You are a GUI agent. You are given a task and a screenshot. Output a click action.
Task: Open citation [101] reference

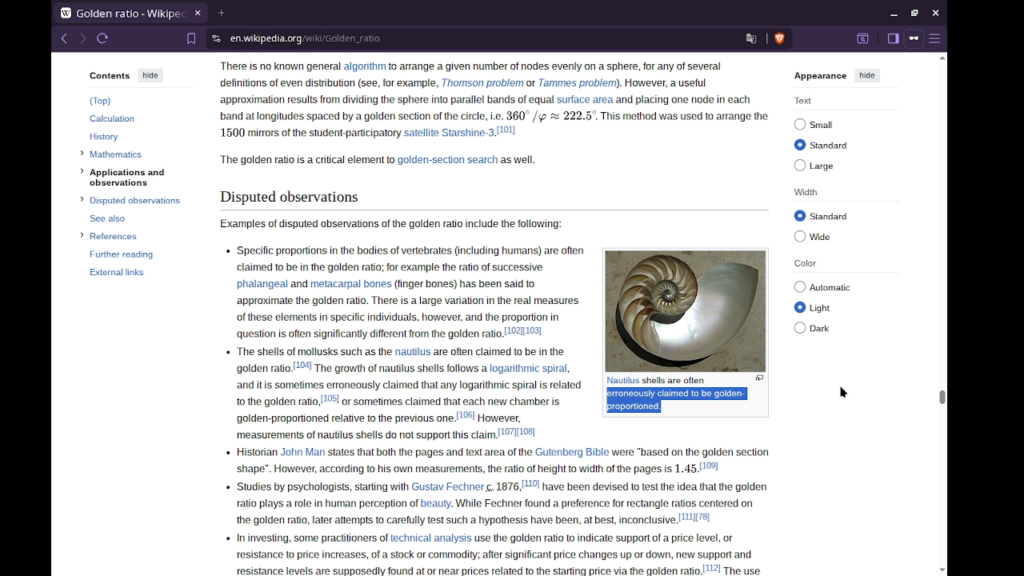(x=505, y=130)
